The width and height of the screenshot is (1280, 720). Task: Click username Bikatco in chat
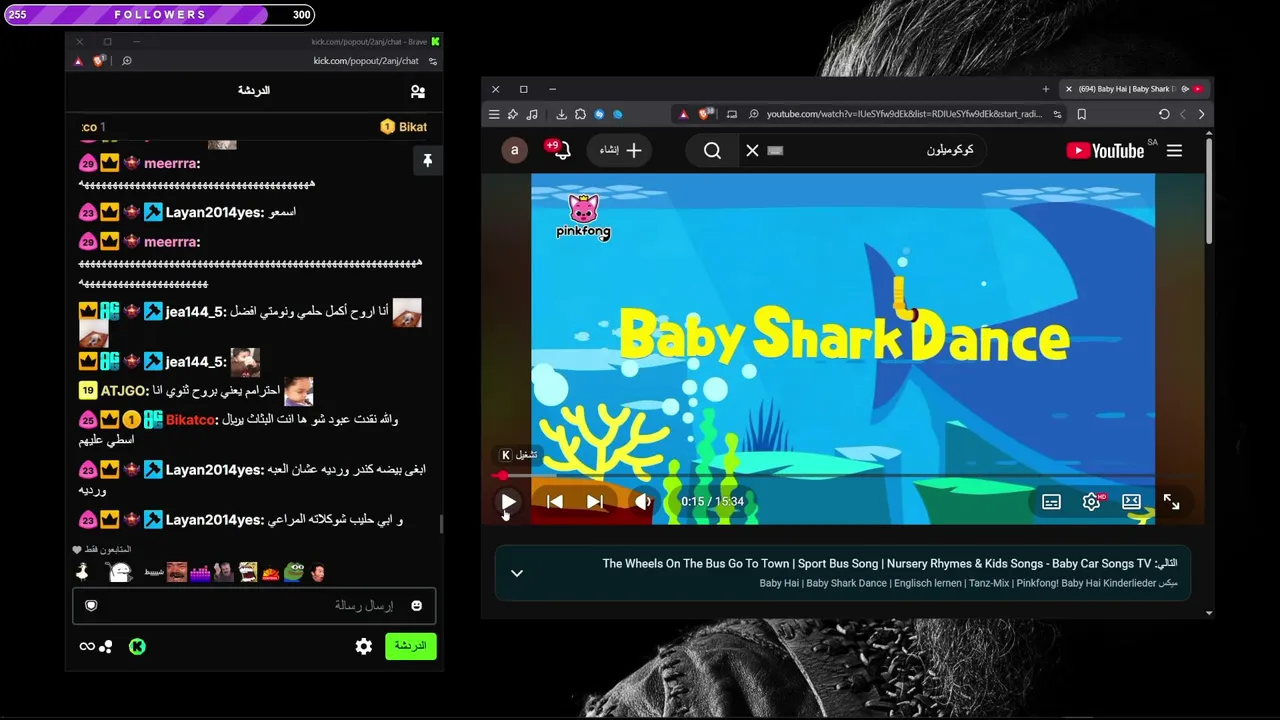click(190, 420)
